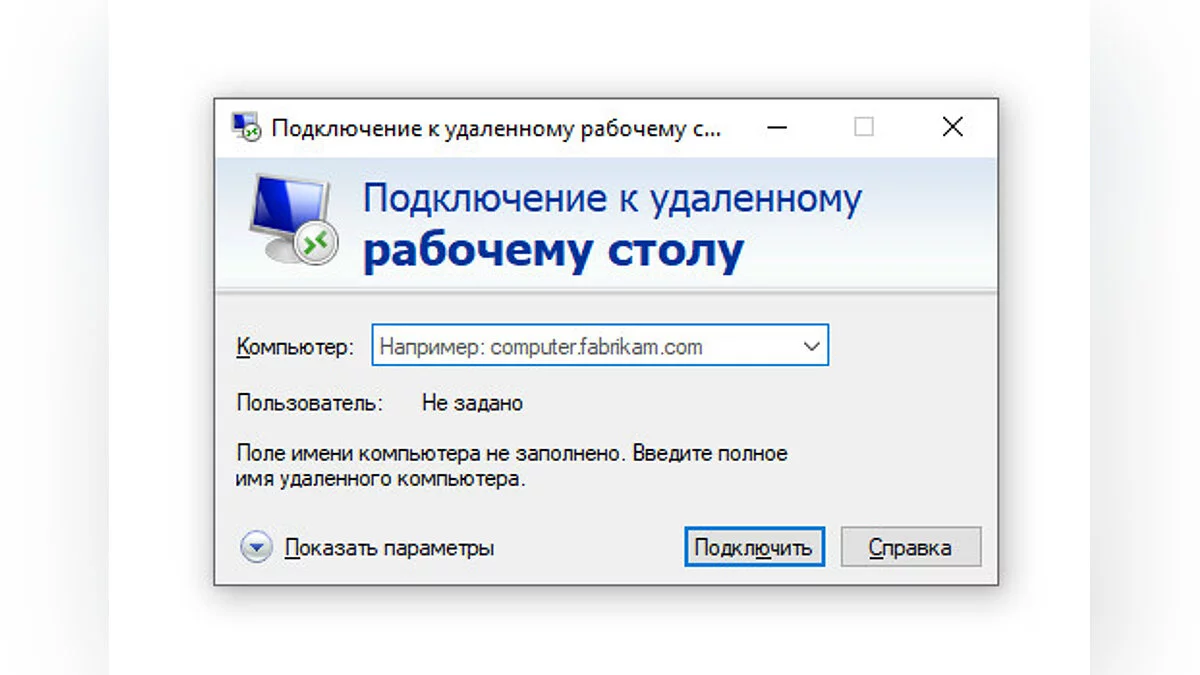Click the banner heading рабочему столу
The height and width of the screenshot is (675, 1200).
coord(553,251)
